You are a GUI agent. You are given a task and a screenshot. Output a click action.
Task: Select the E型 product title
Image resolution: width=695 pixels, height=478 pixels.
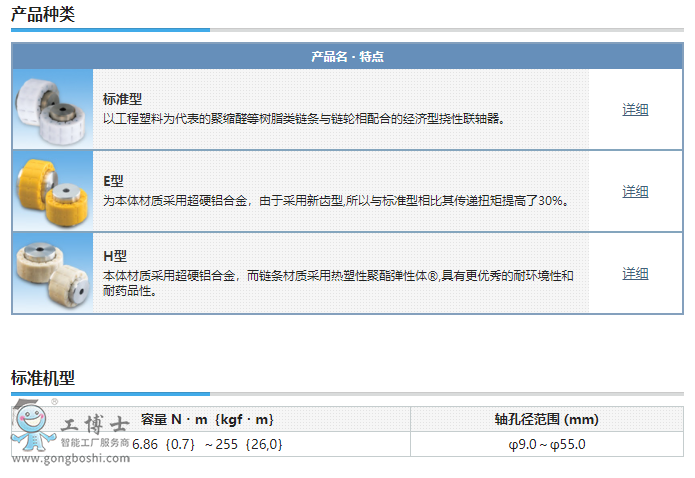[x=113, y=181]
